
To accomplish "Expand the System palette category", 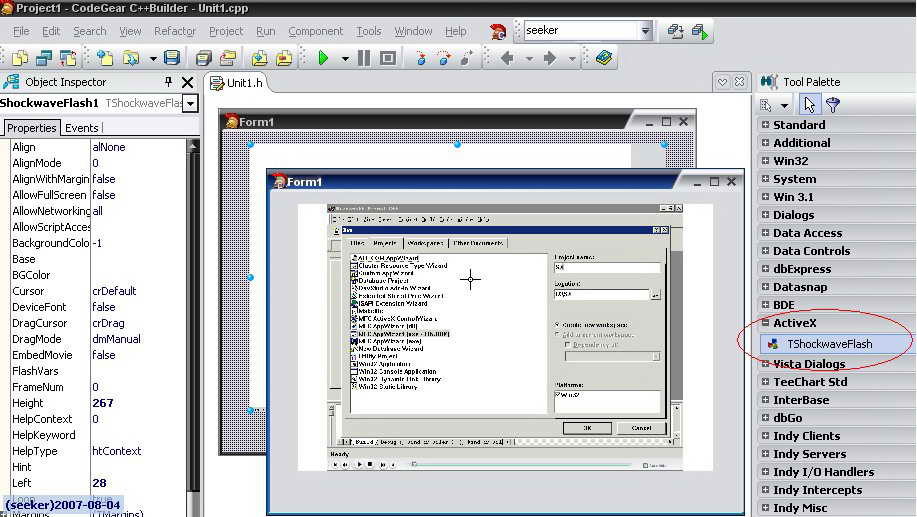I will click(x=765, y=178).
